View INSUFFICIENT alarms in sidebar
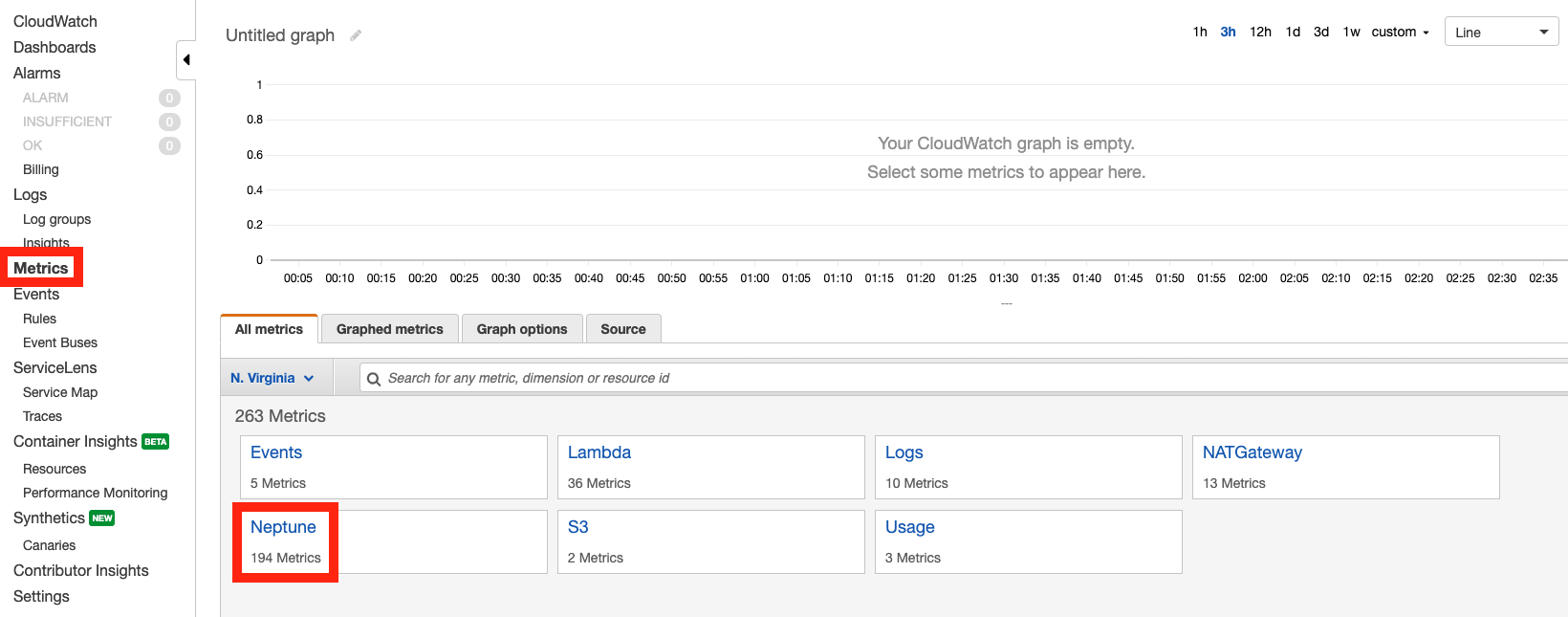1568x617 pixels. (x=67, y=121)
